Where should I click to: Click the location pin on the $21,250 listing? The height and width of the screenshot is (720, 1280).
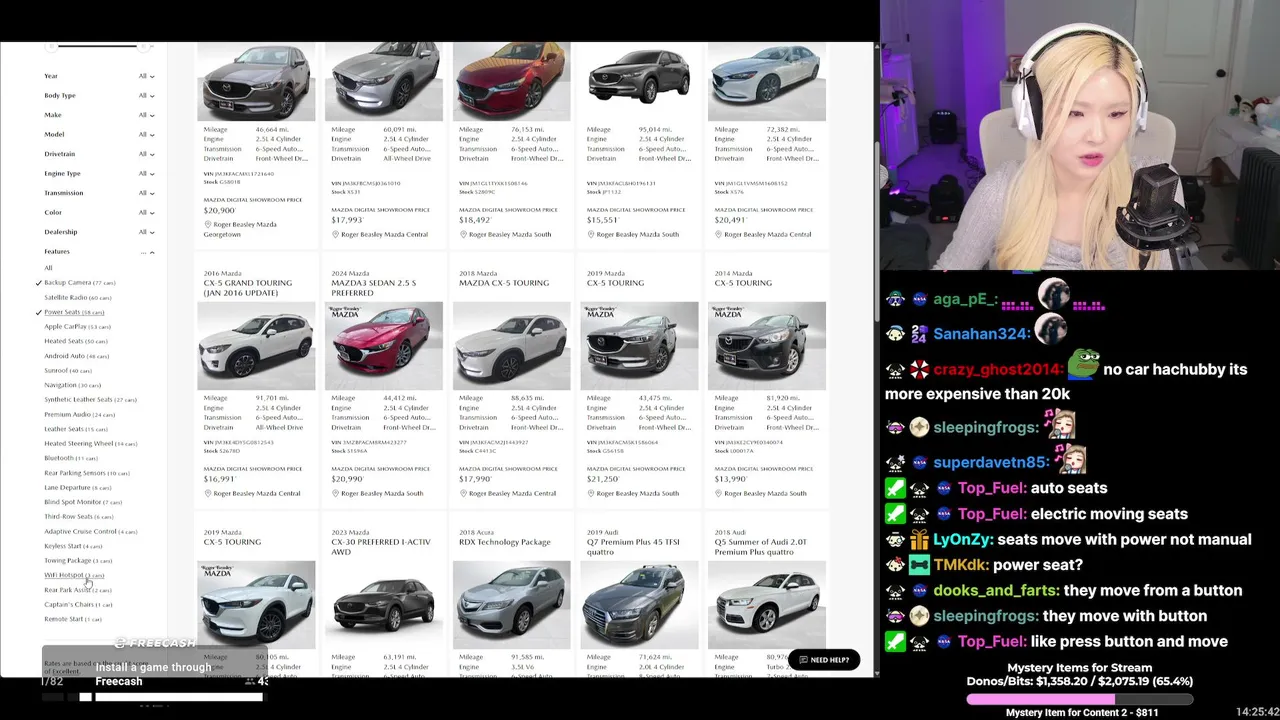point(592,493)
